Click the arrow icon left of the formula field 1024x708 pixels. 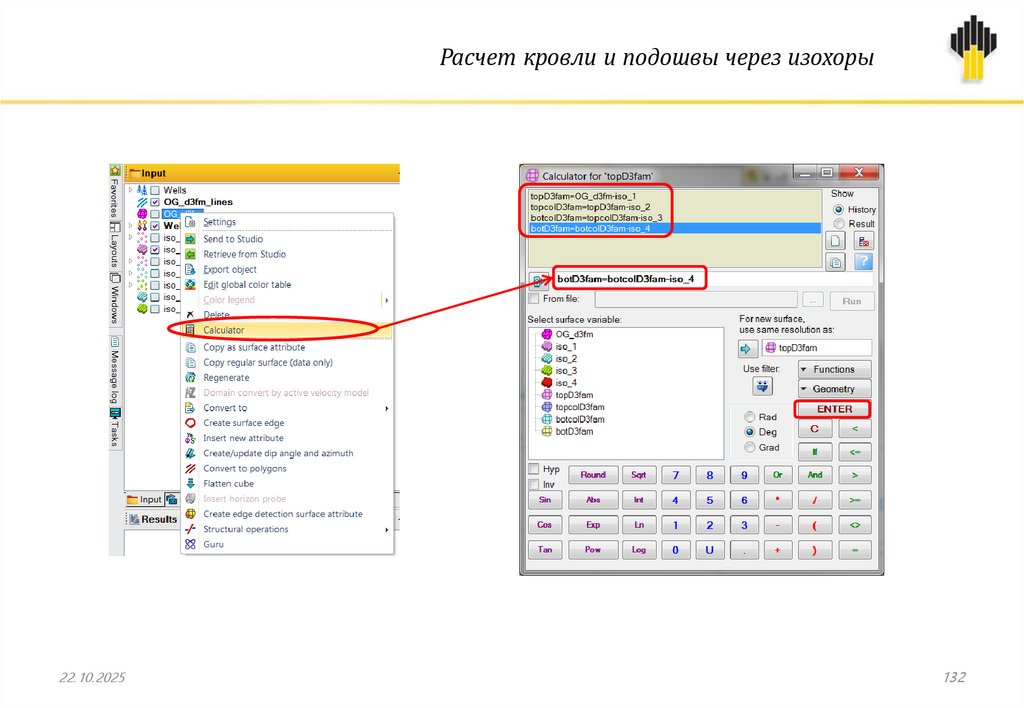coord(537,282)
